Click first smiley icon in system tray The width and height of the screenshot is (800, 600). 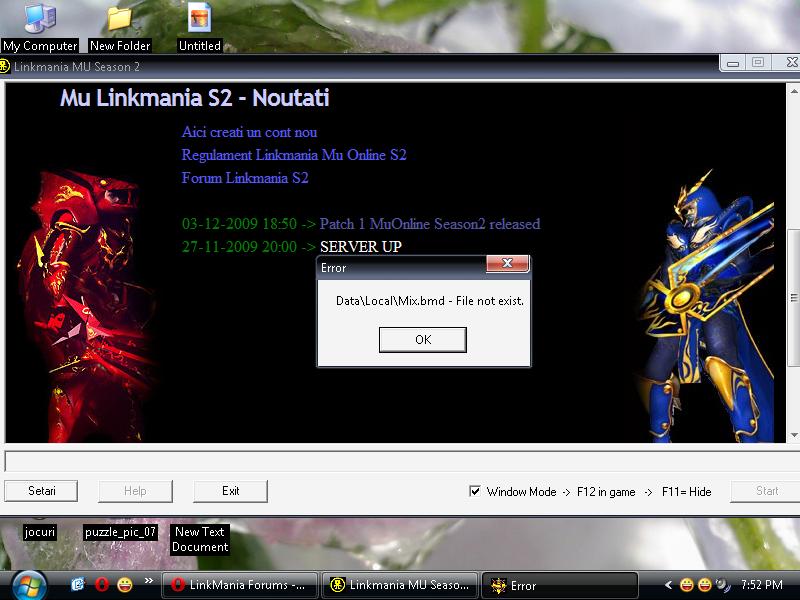pos(687,585)
